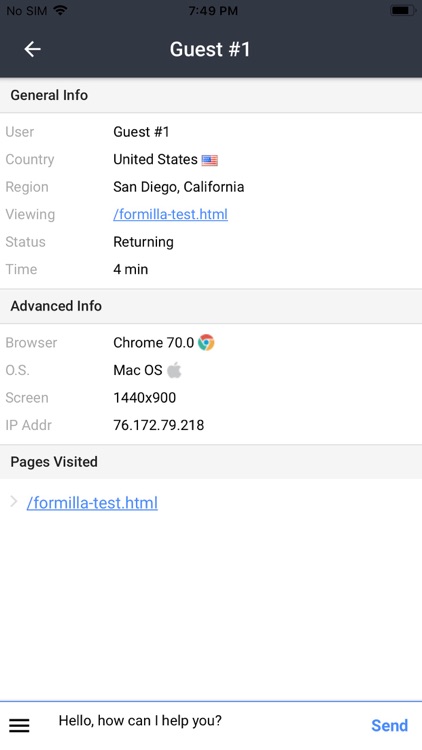
Task: Click the 'Status' field label
Action: click(25, 242)
